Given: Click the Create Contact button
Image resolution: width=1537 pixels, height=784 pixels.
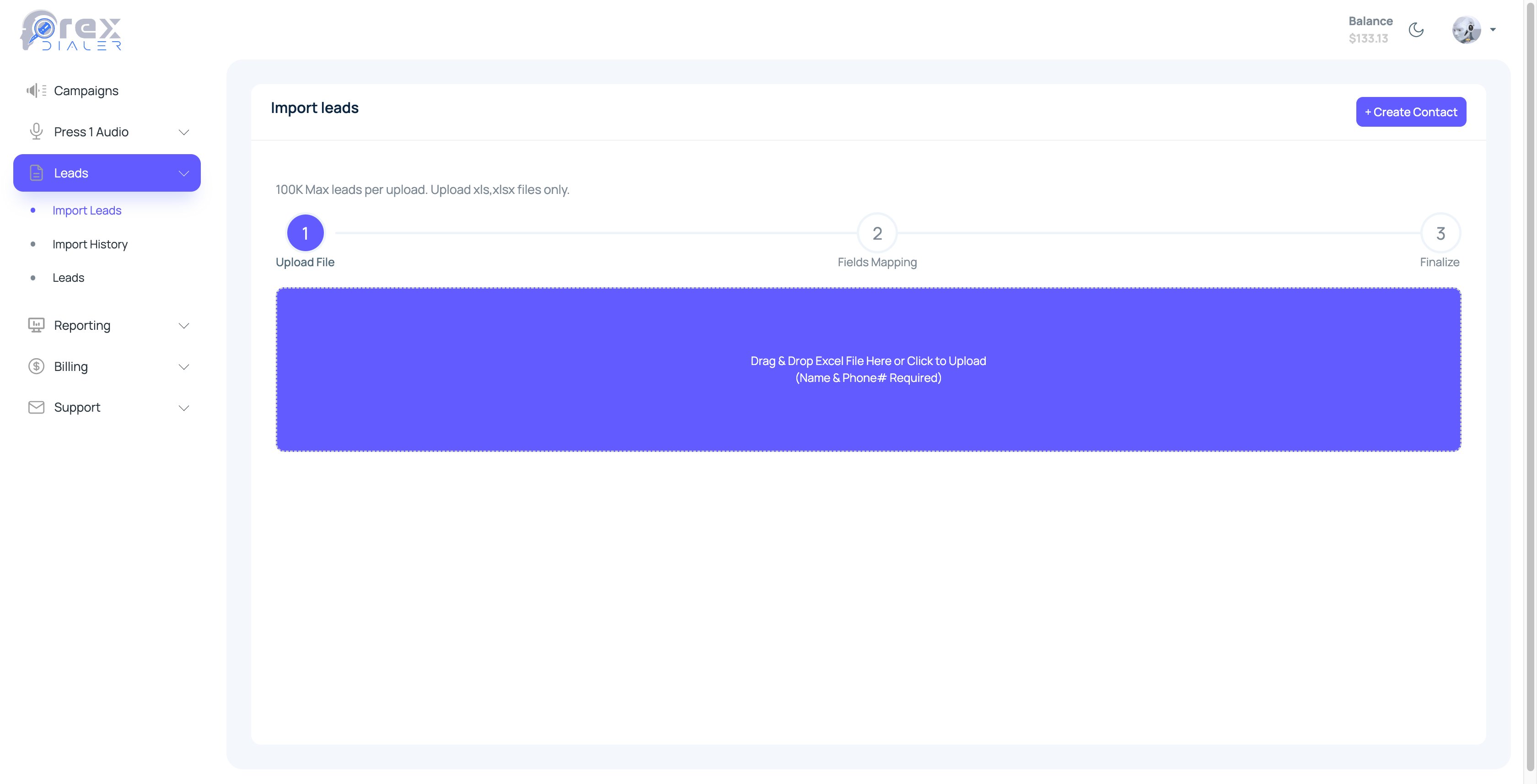Looking at the screenshot, I should (1410, 112).
